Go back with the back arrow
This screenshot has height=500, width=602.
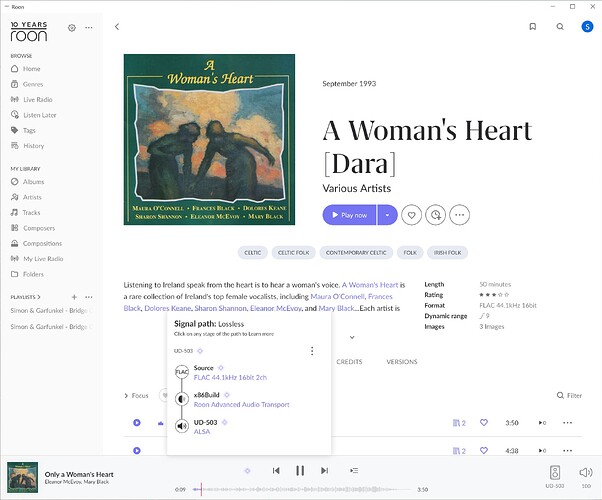(117, 26)
